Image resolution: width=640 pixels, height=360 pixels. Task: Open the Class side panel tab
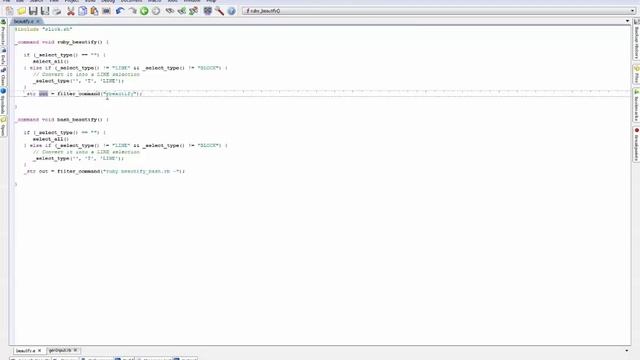(x=3, y=77)
